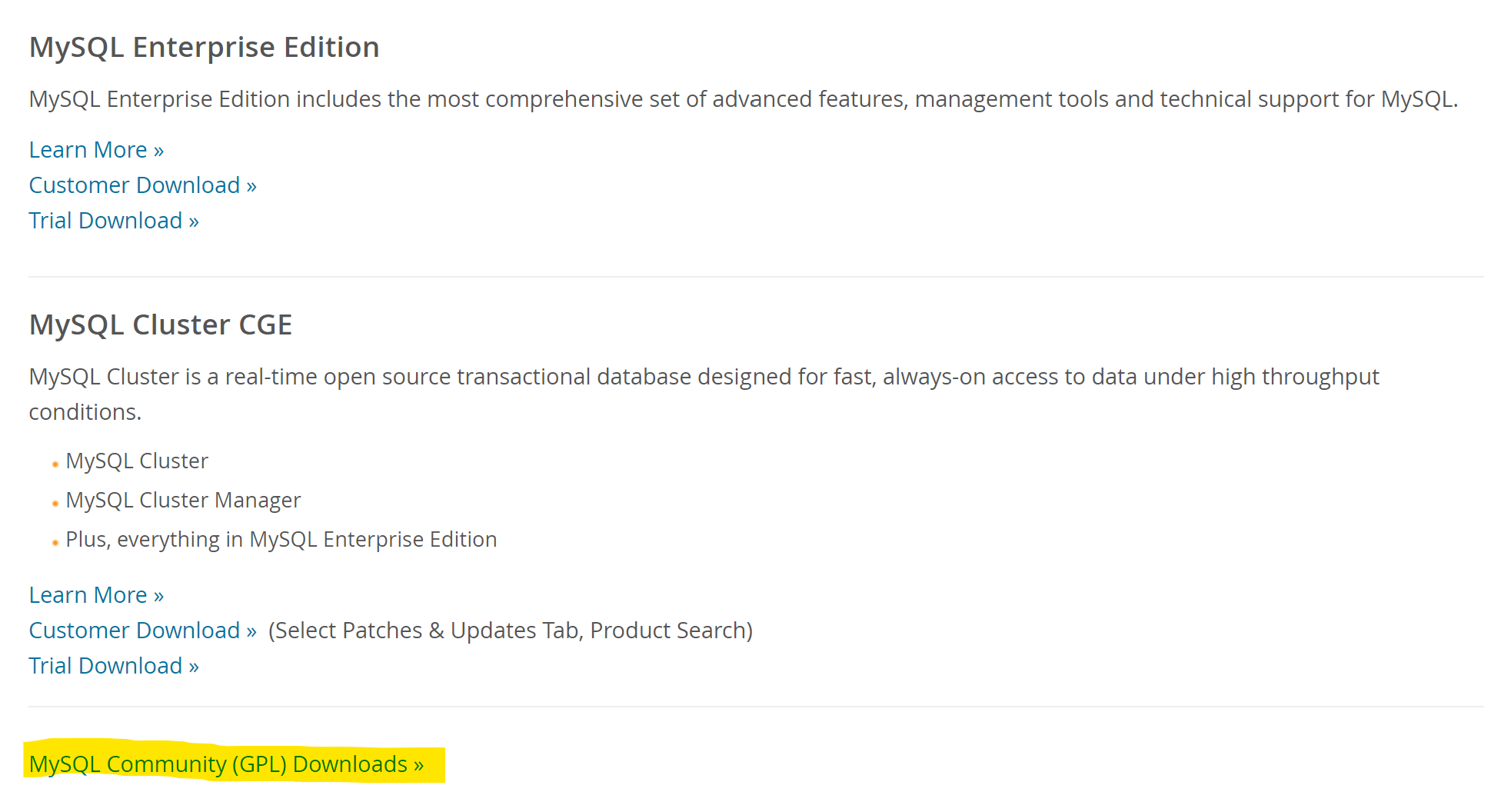Open Learn More under MySQL Cluster CGE
This screenshot has width=1501, height=812.
click(96, 595)
